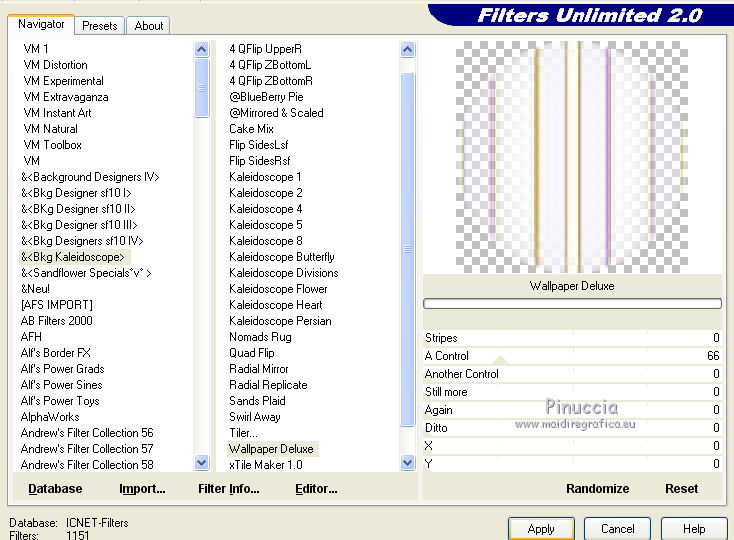This screenshot has width=734, height=540.
Task: Select the [AFS IMPORT] category
Action: [57, 305]
